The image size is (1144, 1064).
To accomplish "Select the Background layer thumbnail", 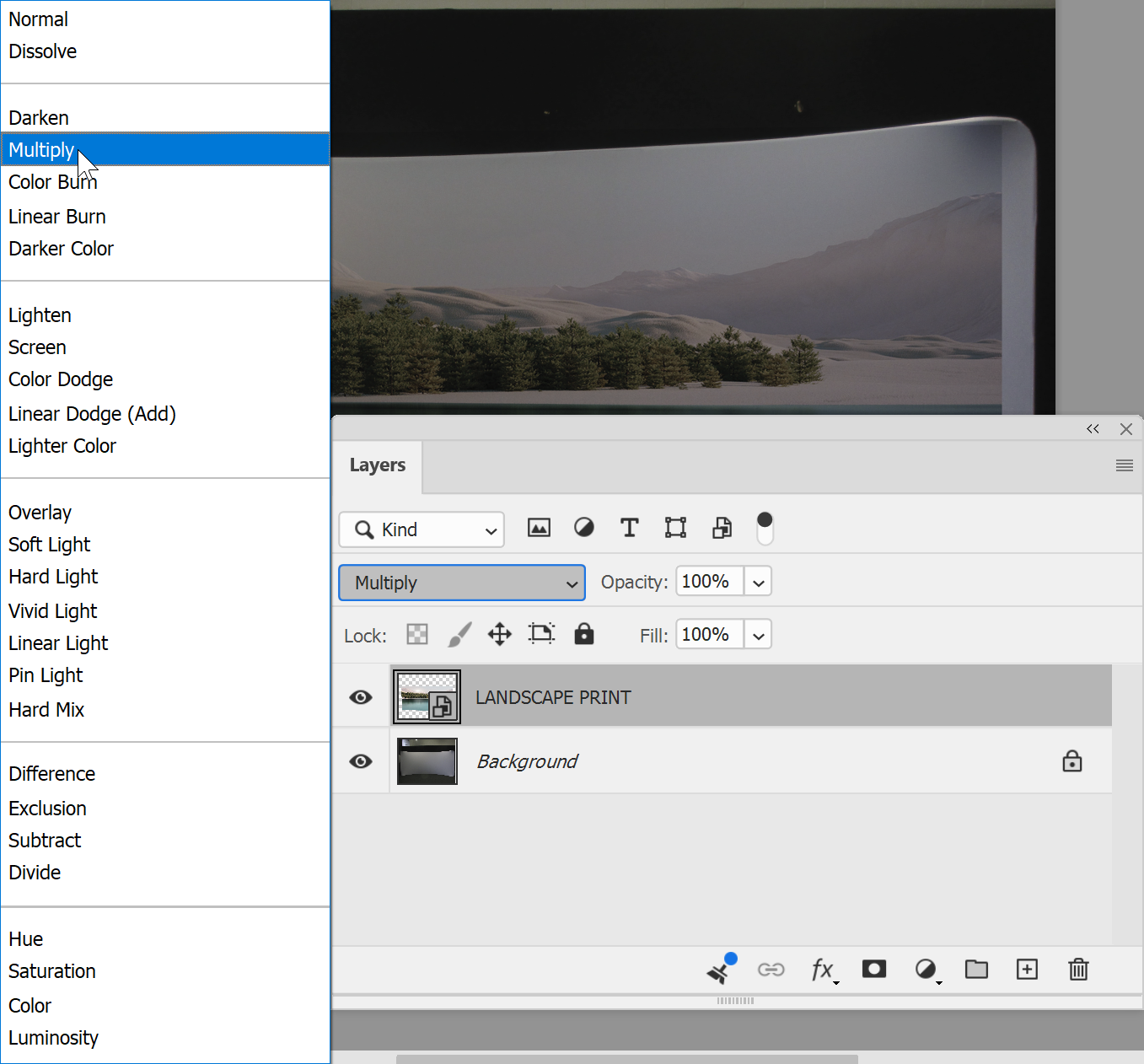I will (427, 761).
